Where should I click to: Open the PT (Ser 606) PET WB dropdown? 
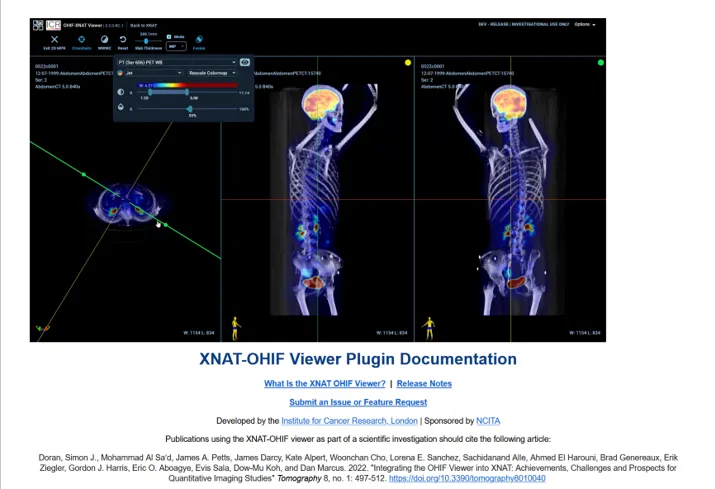177,62
